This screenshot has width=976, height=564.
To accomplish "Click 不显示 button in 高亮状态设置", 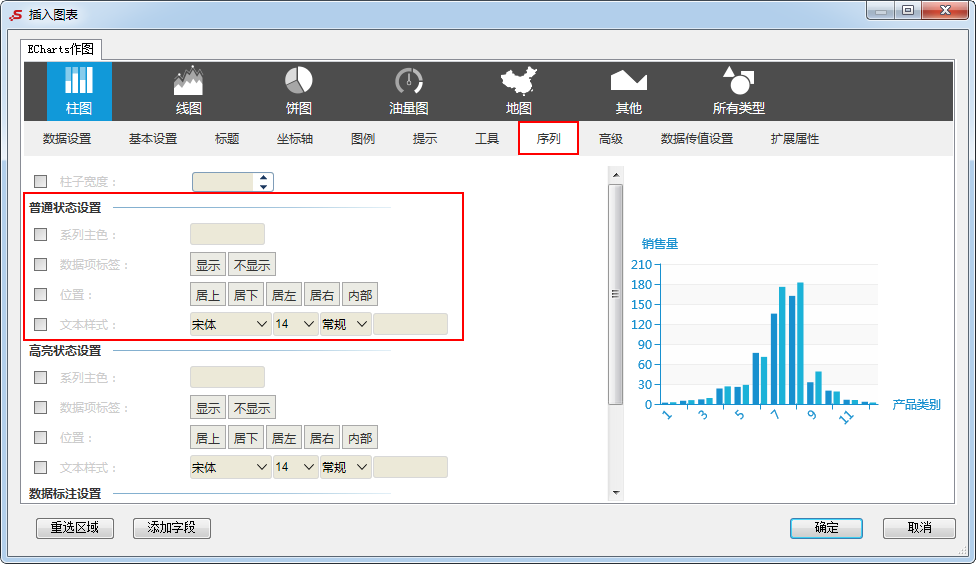I will (252, 408).
